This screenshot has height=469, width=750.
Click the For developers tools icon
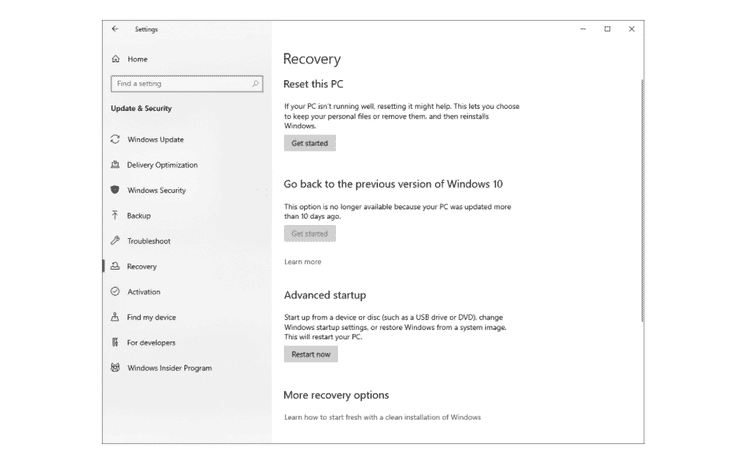coord(115,342)
